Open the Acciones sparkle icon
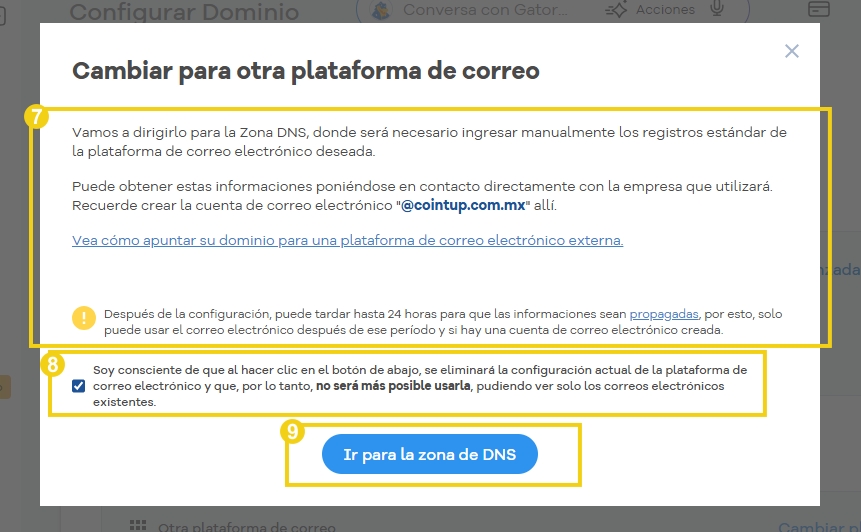The image size is (861, 532). click(616, 10)
